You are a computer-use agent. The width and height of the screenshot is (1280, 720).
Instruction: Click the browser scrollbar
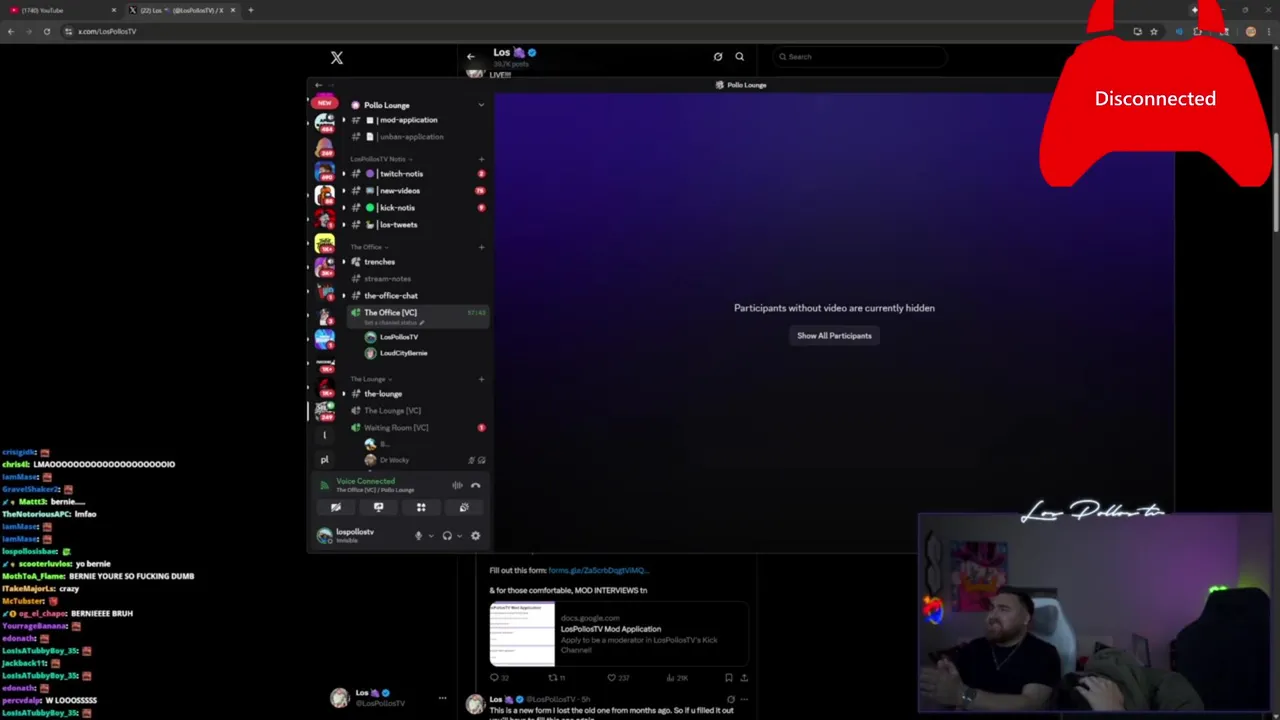pos(1275,180)
